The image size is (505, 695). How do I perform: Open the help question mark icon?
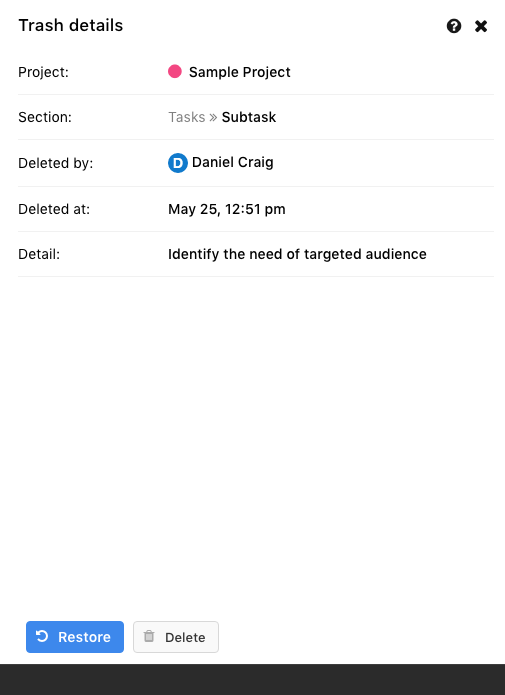click(454, 26)
